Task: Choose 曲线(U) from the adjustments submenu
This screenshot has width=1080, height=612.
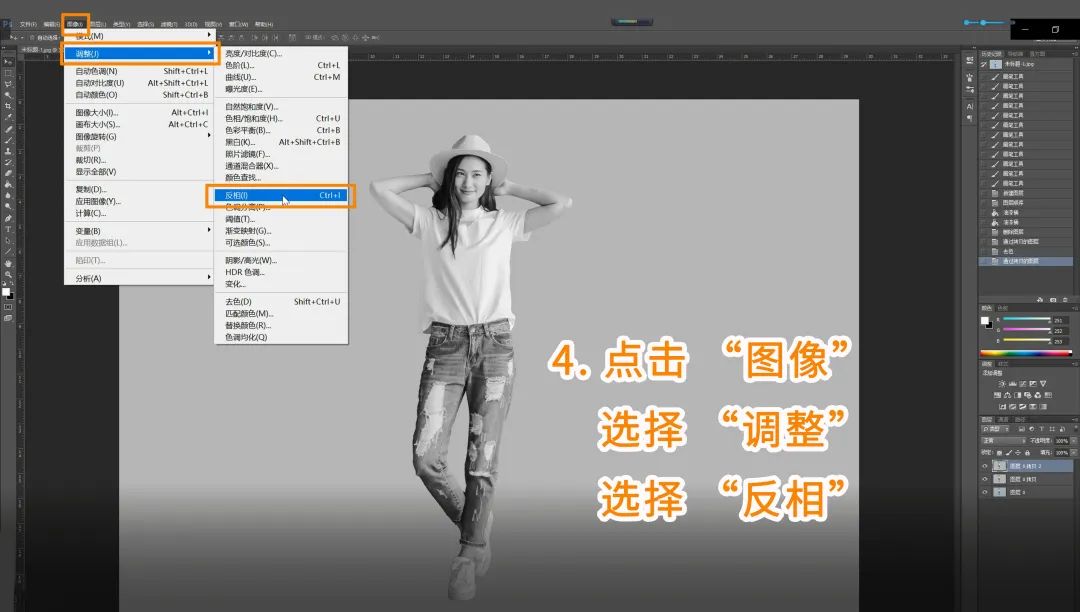Action: coord(281,77)
